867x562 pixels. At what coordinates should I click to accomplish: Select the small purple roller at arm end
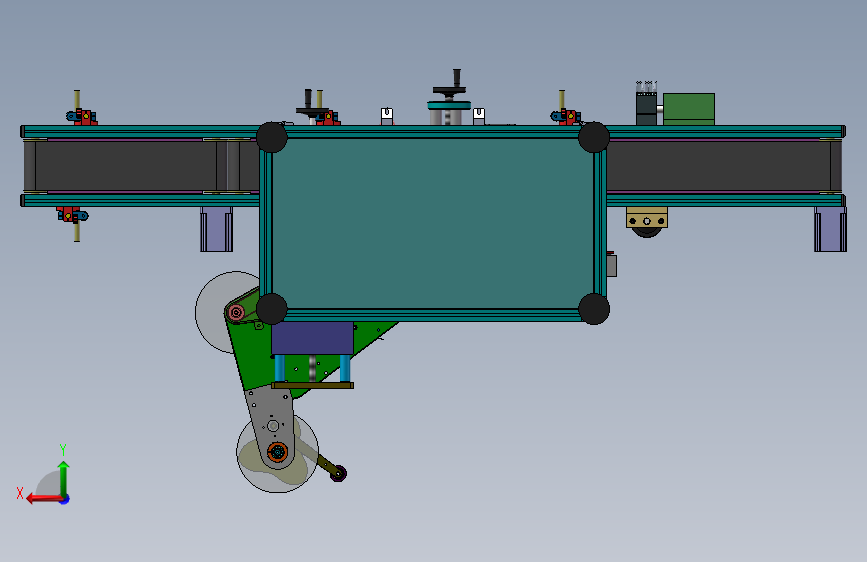pos(338,473)
